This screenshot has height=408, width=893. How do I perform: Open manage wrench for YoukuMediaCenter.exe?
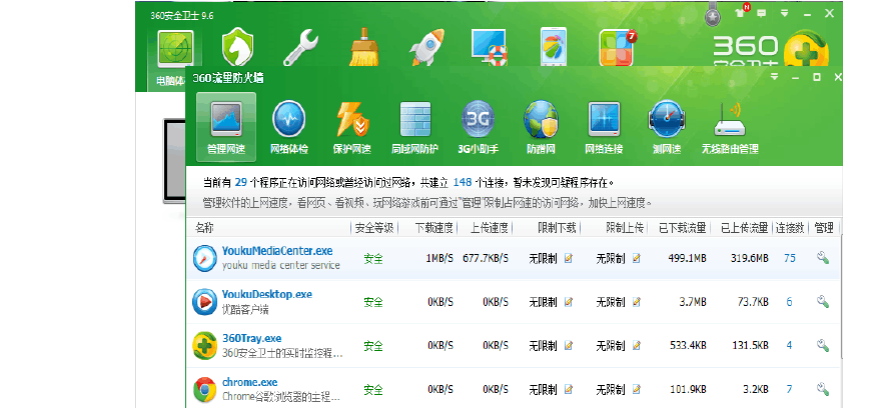pyautogui.click(x=822, y=258)
